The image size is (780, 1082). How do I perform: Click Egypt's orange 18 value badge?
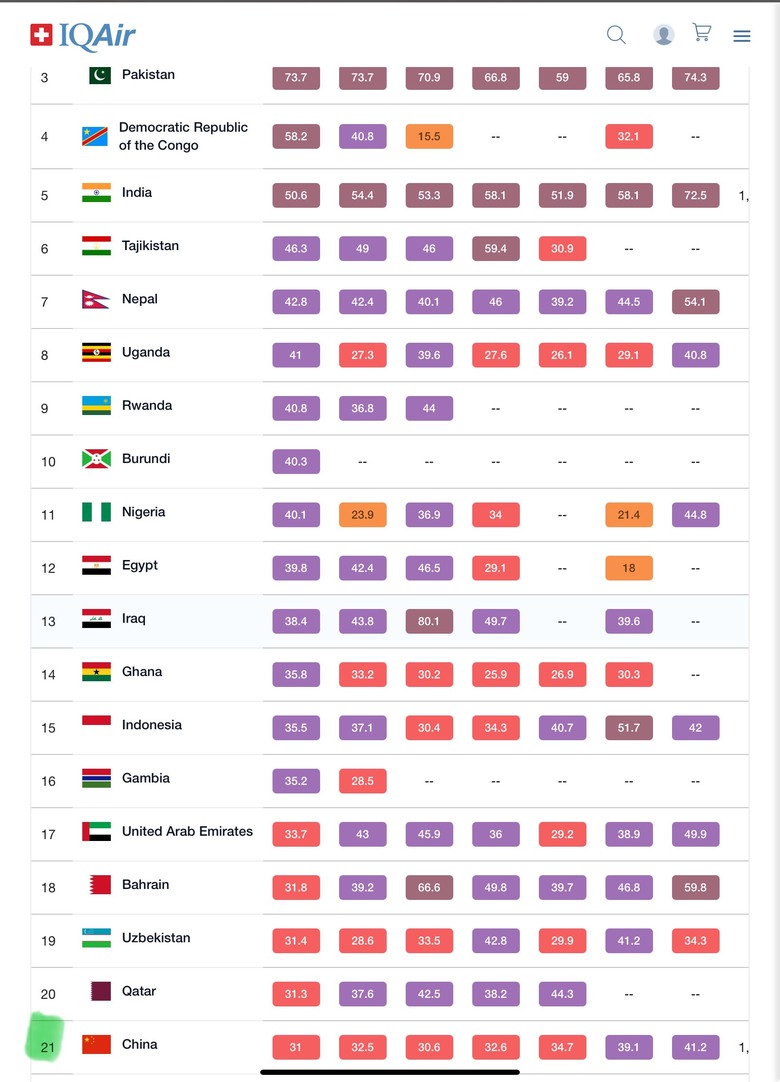pyautogui.click(x=628, y=568)
